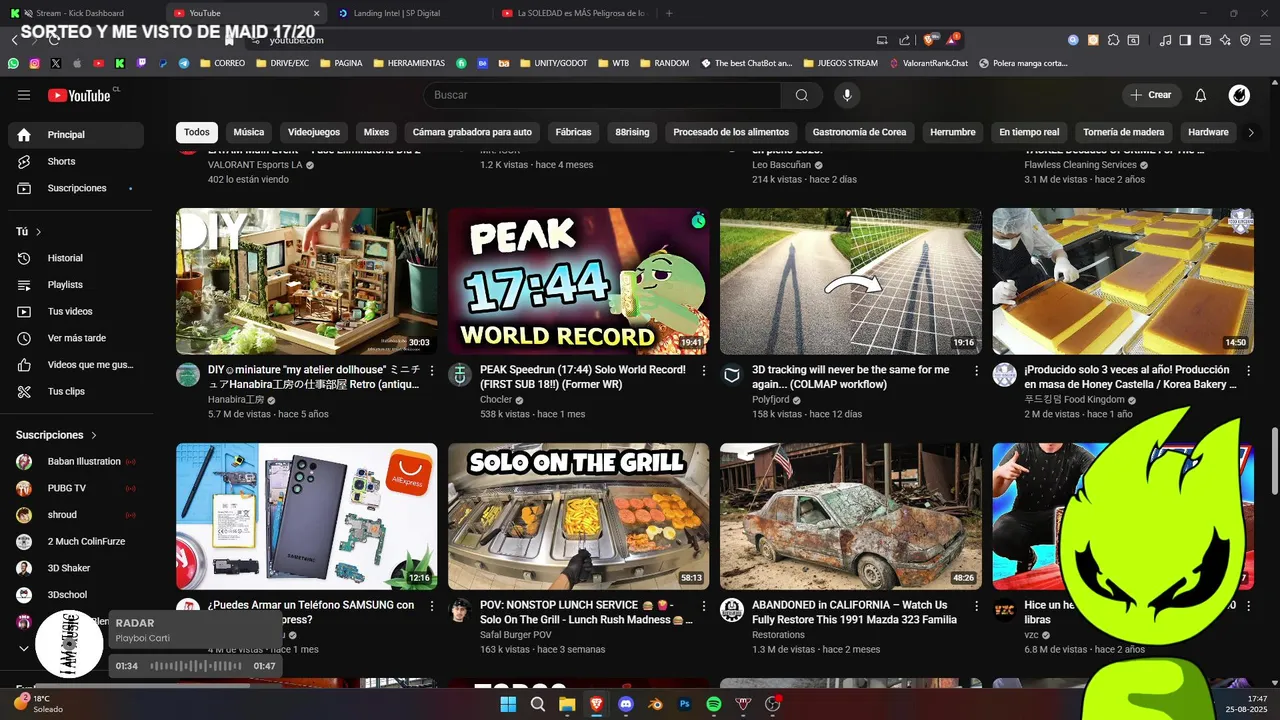Toggle bookmark for this page
Screen dimensions: 1280x720
click(x=230, y=40)
